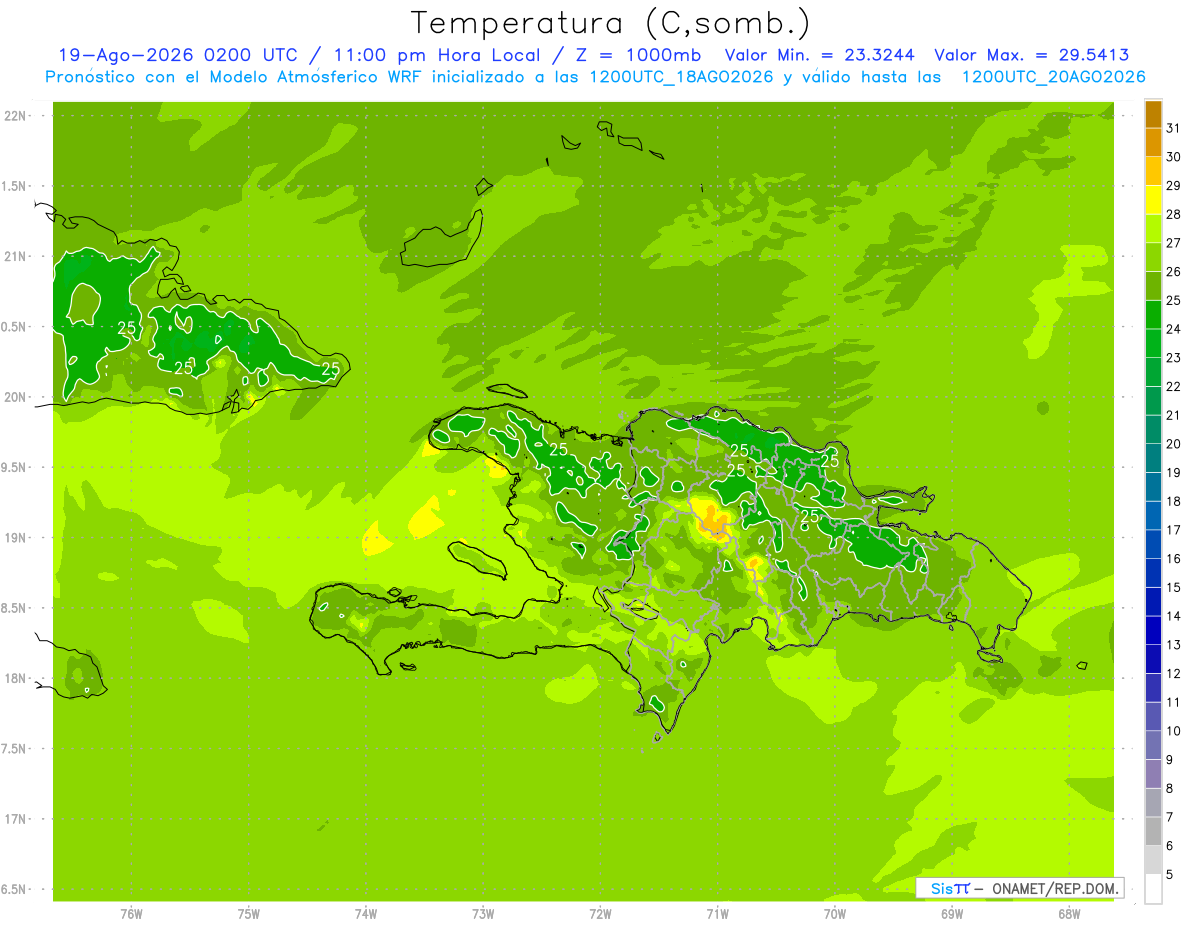Pick the dark orange swatch above 31
The height and width of the screenshot is (927, 1200).
coord(1153,114)
